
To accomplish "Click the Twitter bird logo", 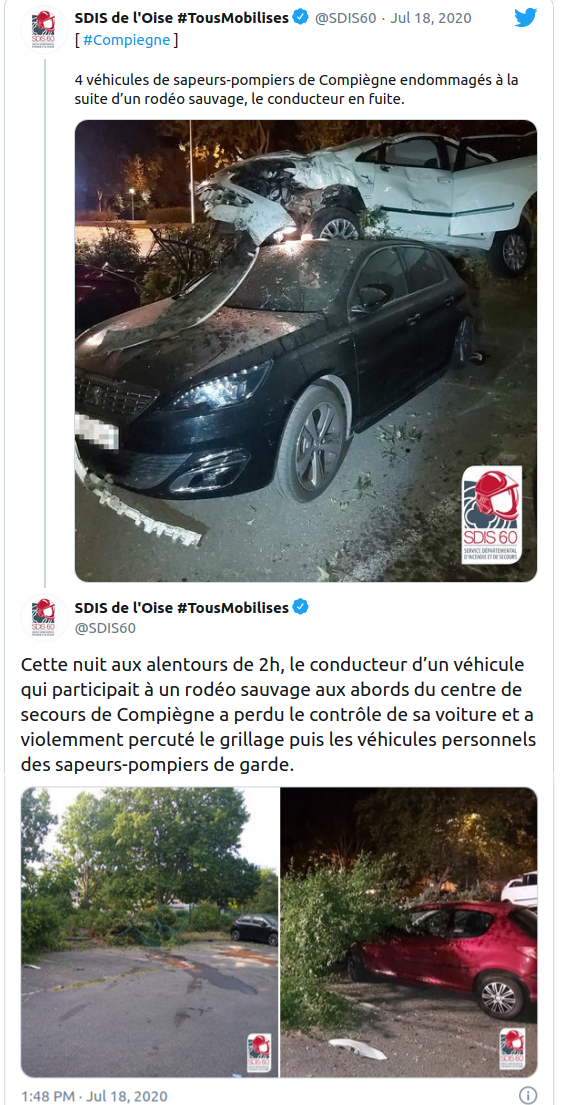I will (x=526, y=18).
